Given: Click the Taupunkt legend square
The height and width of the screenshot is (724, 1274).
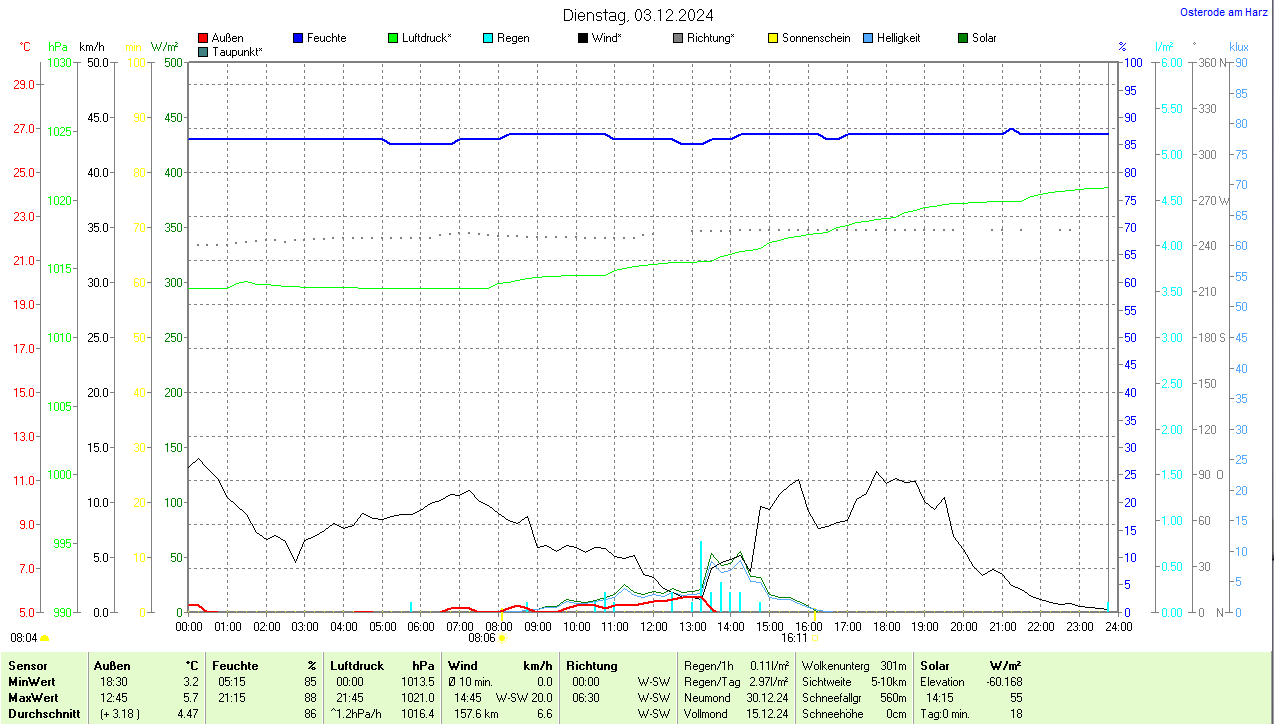Looking at the screenshot, I should pyautogui.click(x=204, y=51).
